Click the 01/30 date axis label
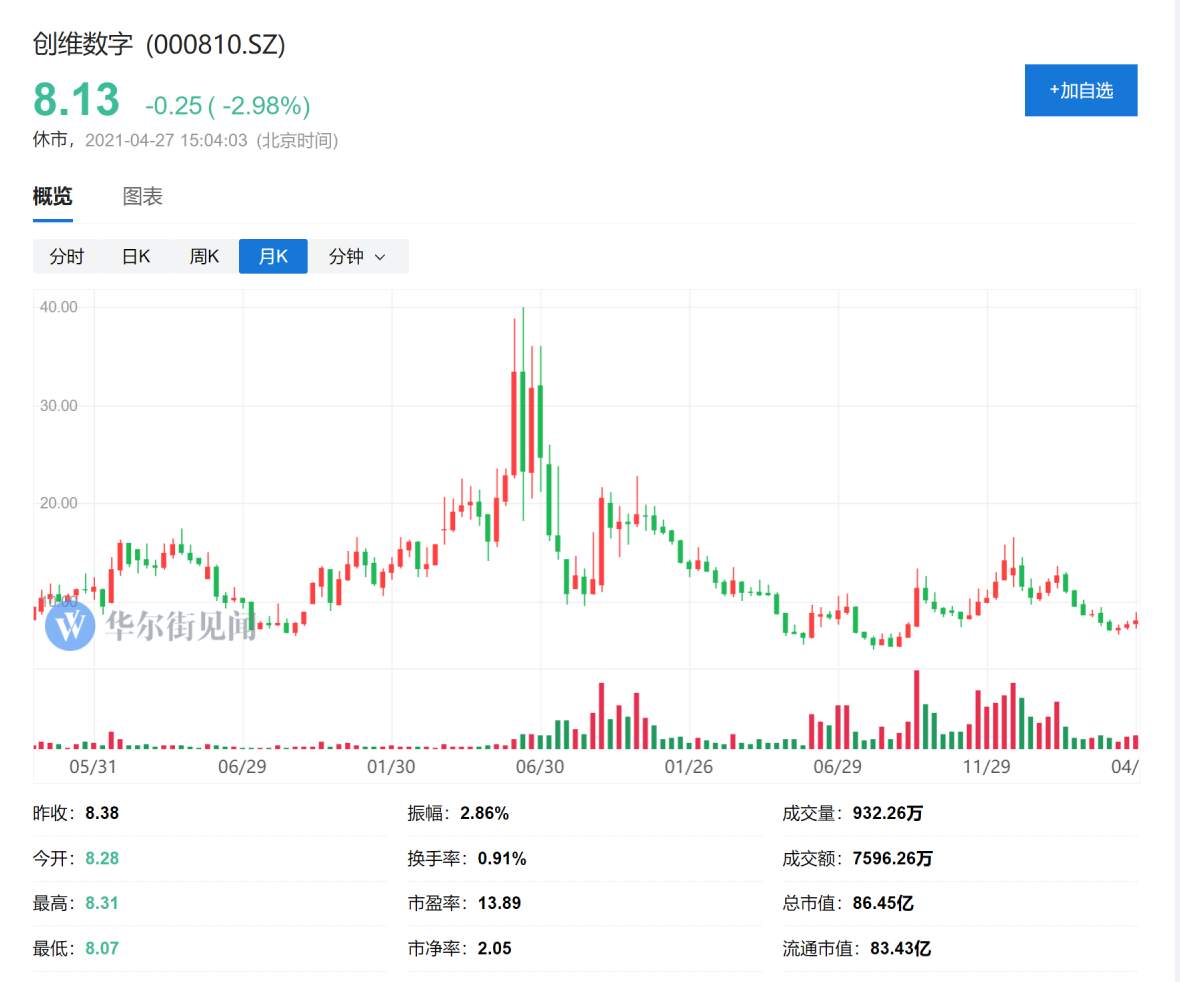Screen dimensions: 1180x982 (391, 767)
